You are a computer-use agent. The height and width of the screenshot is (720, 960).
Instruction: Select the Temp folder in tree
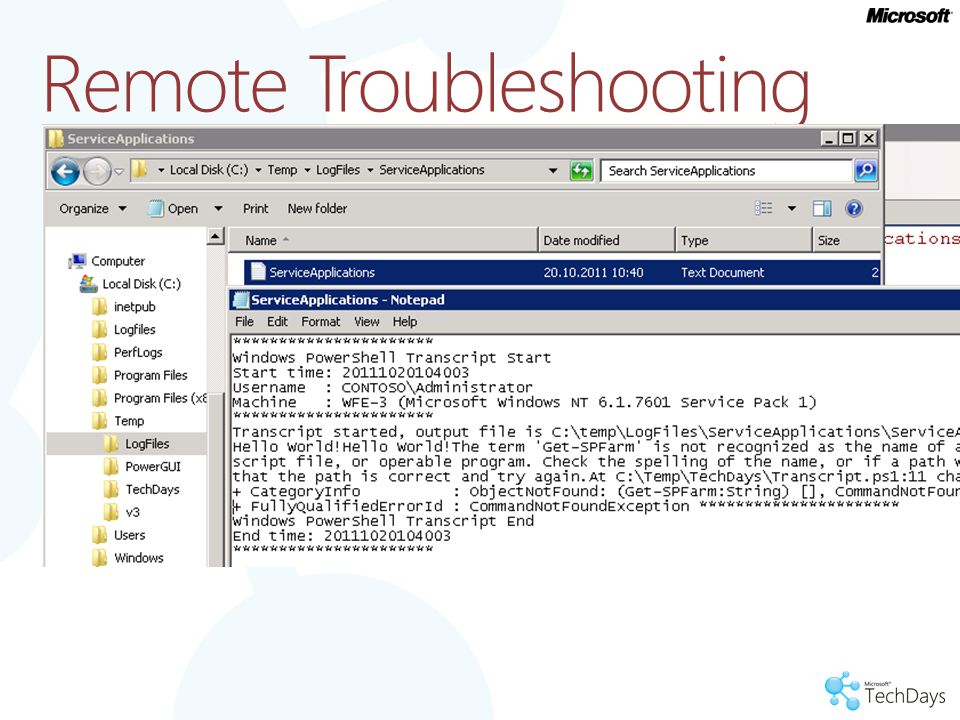[x=118, y=421]
